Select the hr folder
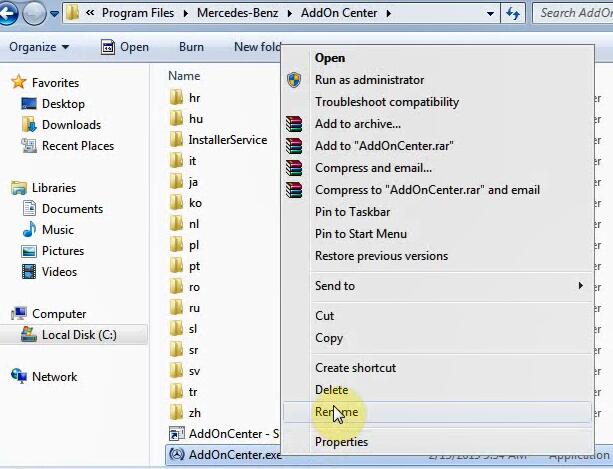This screenshot has width=613, height=469. coord(185,97)
